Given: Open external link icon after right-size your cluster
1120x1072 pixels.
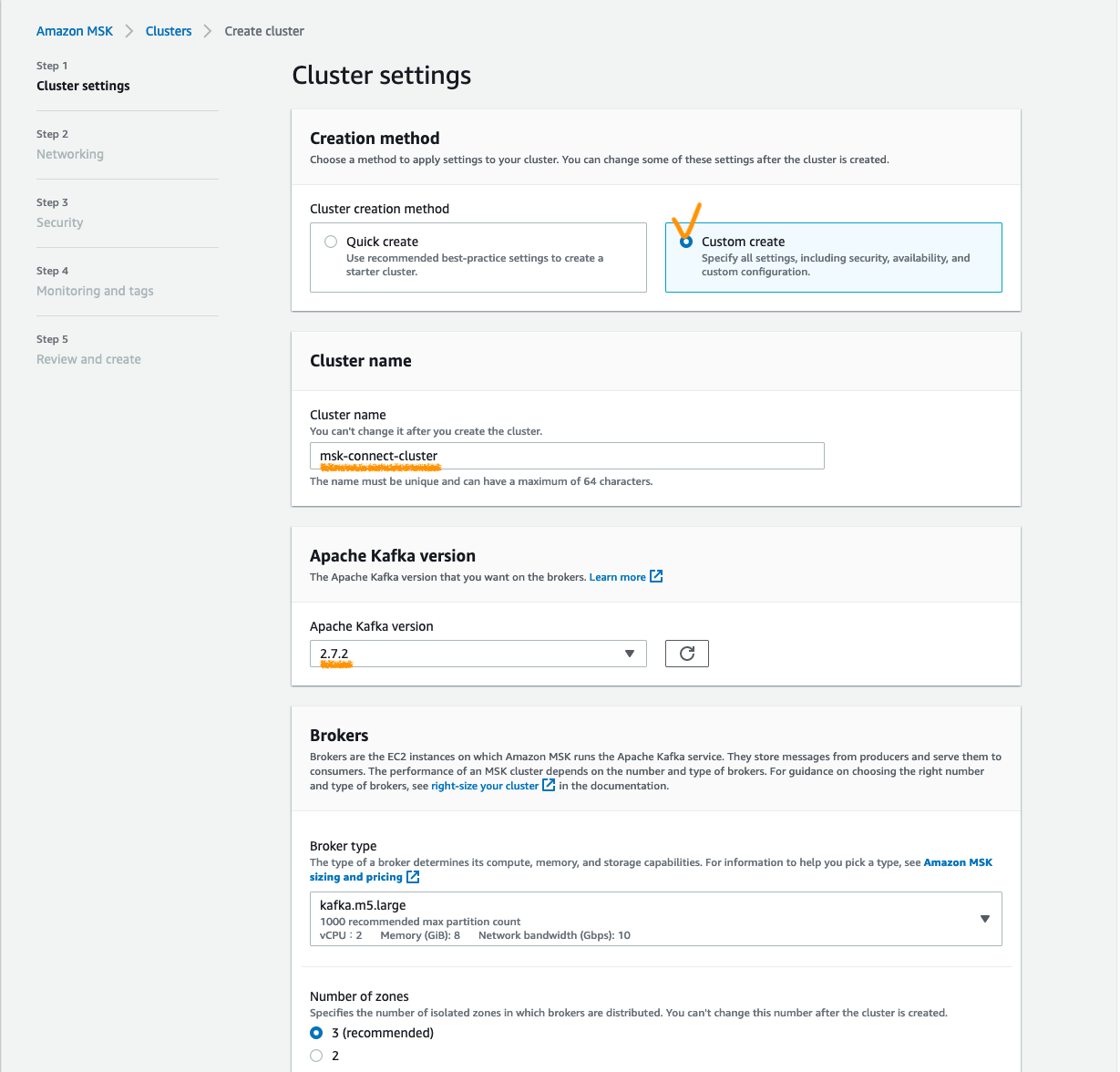Looking at the screenshot, I should point(549,785).
